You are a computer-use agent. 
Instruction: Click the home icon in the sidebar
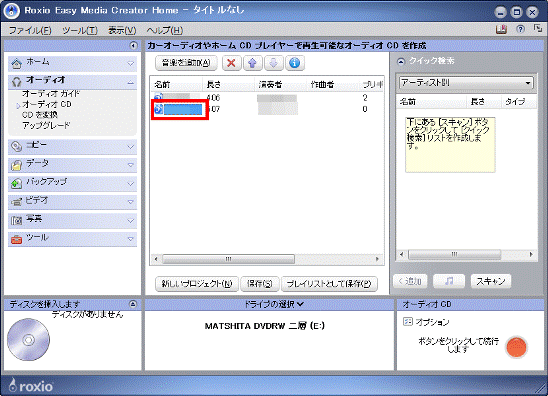coord(16,63)
